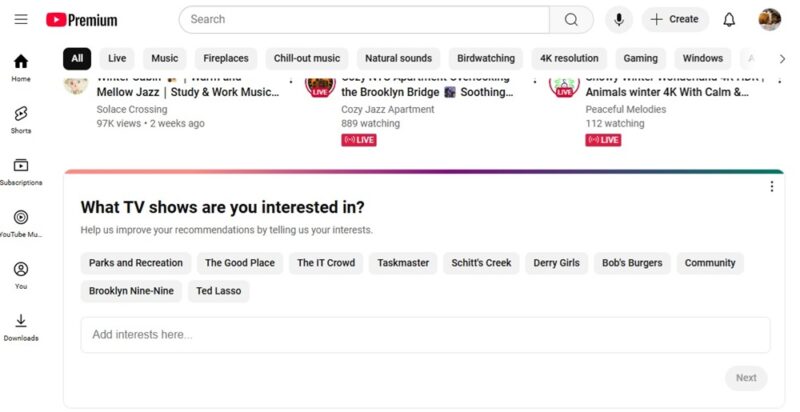Open the Cozy Jazz Apartment channel link
The height and width of the screenshot is (412, 800).
(x=385, y=108)
